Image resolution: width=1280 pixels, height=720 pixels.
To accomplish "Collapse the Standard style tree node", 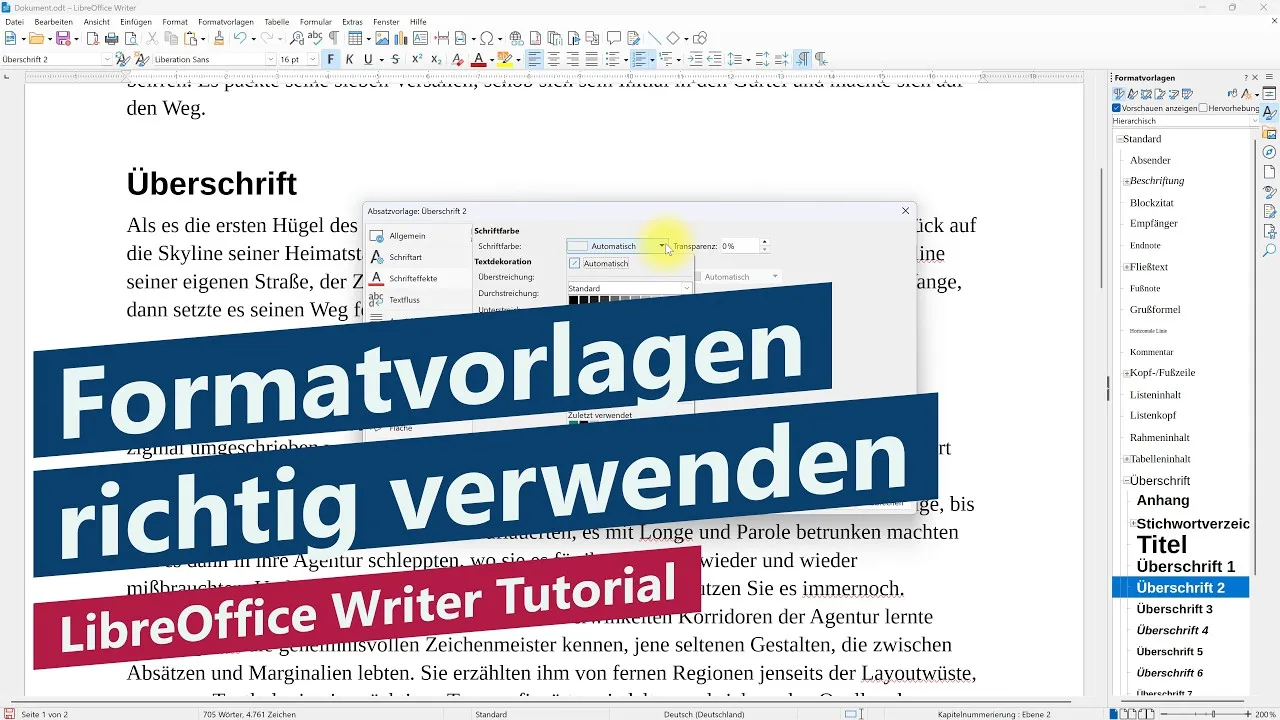I will [1119, 139].
